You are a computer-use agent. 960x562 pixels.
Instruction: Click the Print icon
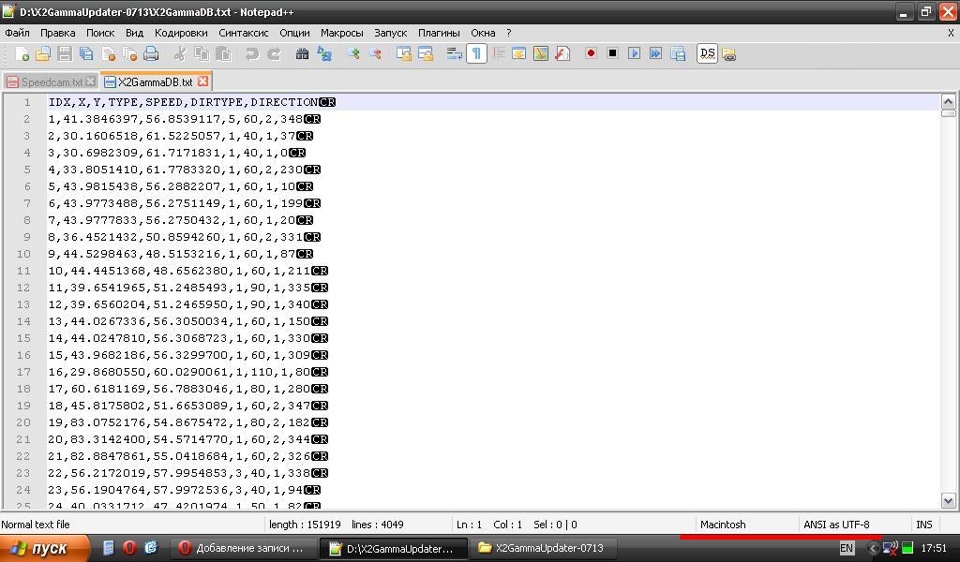[151, 54]
